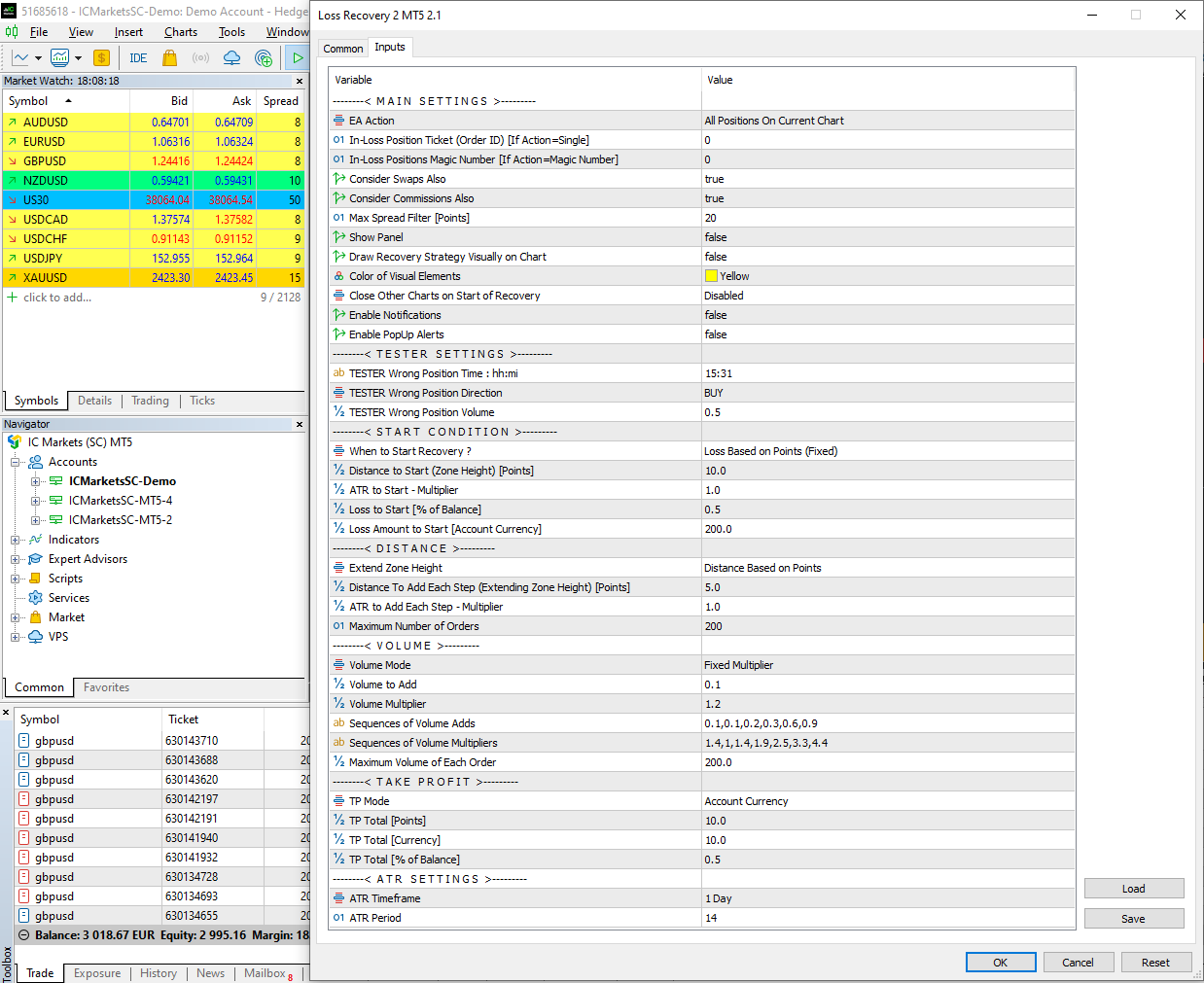Image resolution: width=1204 pixels, height=983 pixels.
Task: Switch to the Common tab in dialog
Action: coord(343,49)
